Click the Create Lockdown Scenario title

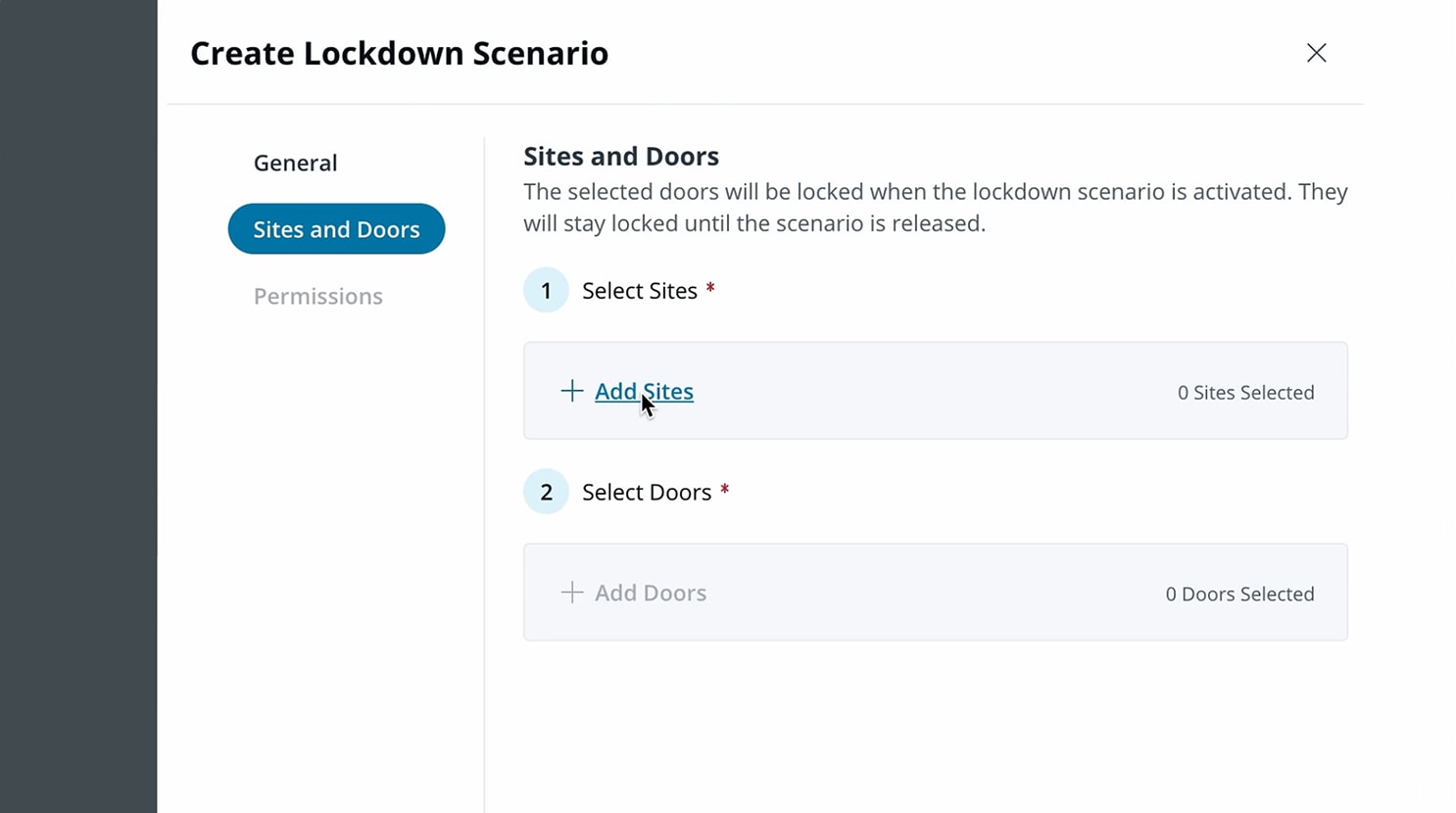click(x=399, y=53)
